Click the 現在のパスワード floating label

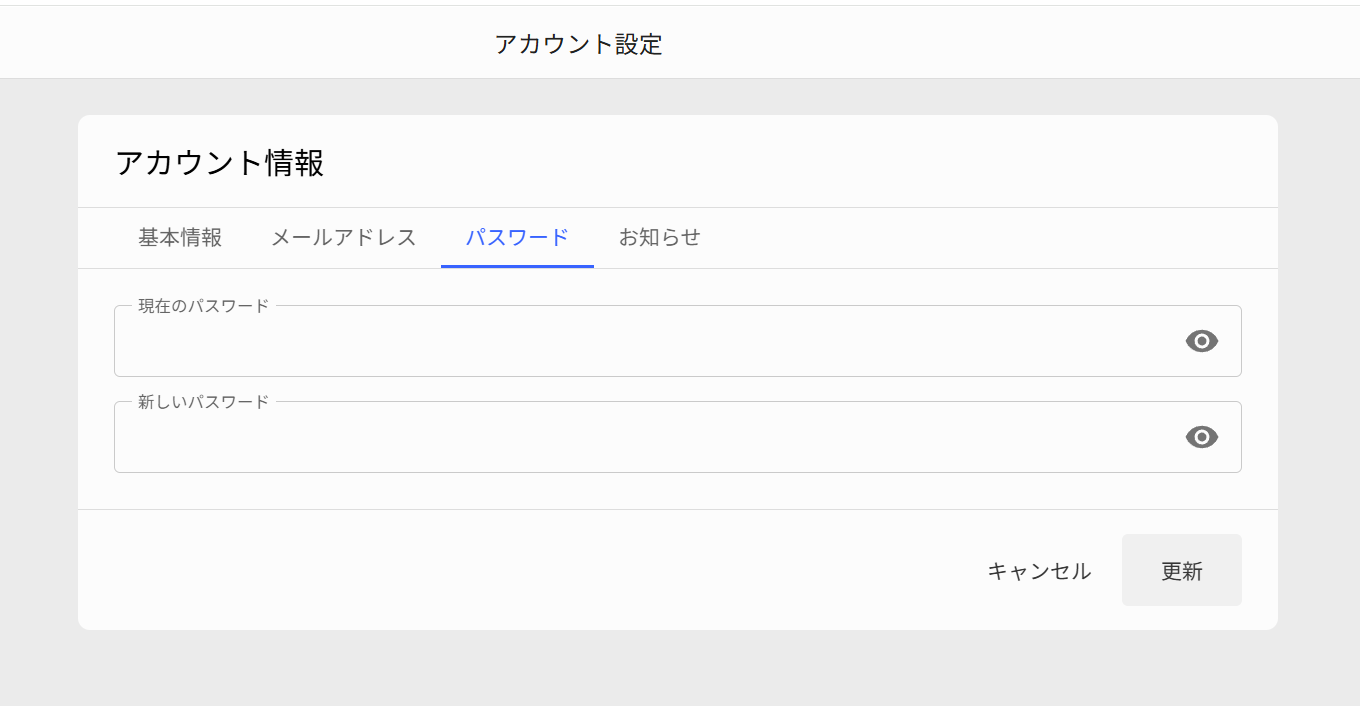tap(204, 306)
